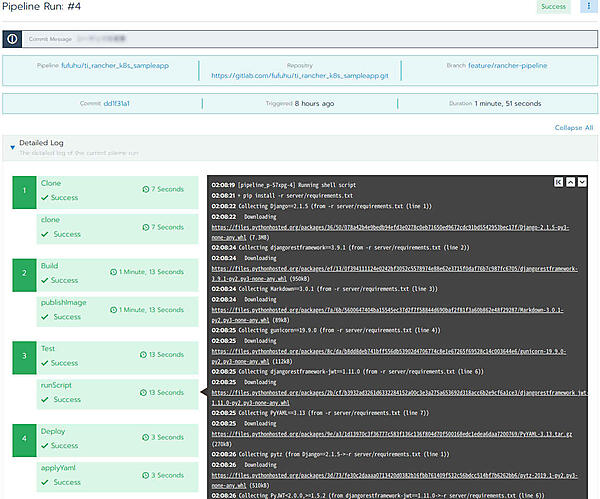Click Collapse All link
600x499 pixels.
pyautogui.click(x=574, y=128)
